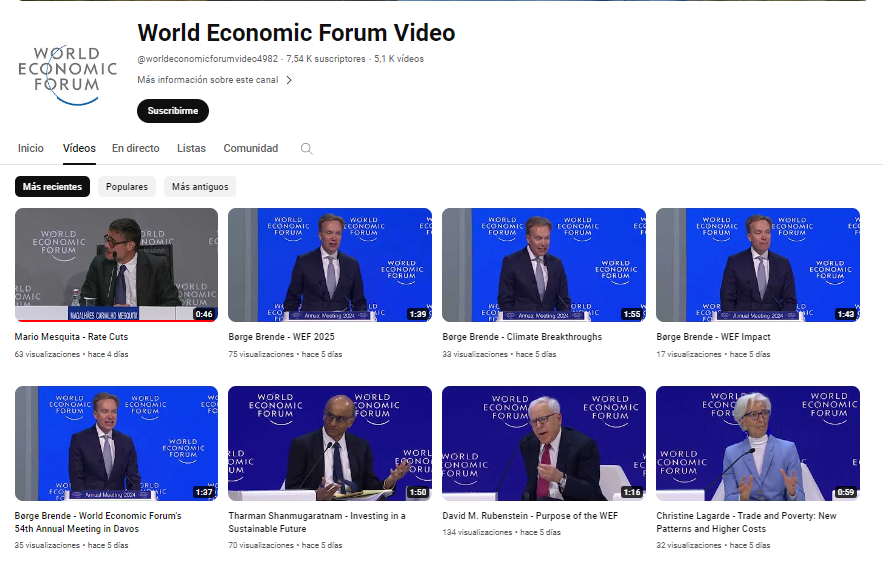
Task: Play Climate Breakthroughs video thumbnail
Action: [544, 265]
